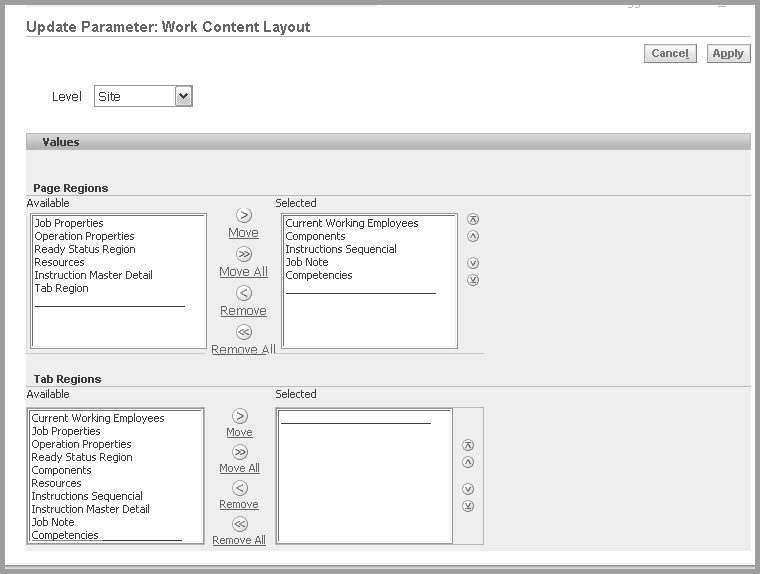
Task: Open the Level dropdown showing Site
Action: click(x=143, y=96)
